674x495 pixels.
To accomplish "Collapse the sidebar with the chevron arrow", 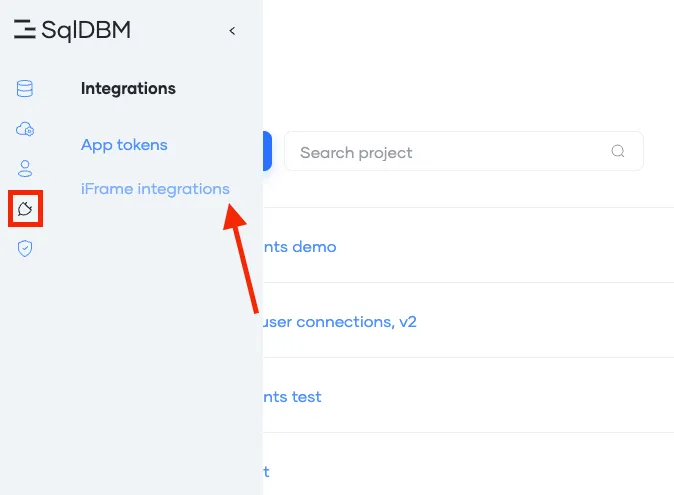I will pos(232,31).
